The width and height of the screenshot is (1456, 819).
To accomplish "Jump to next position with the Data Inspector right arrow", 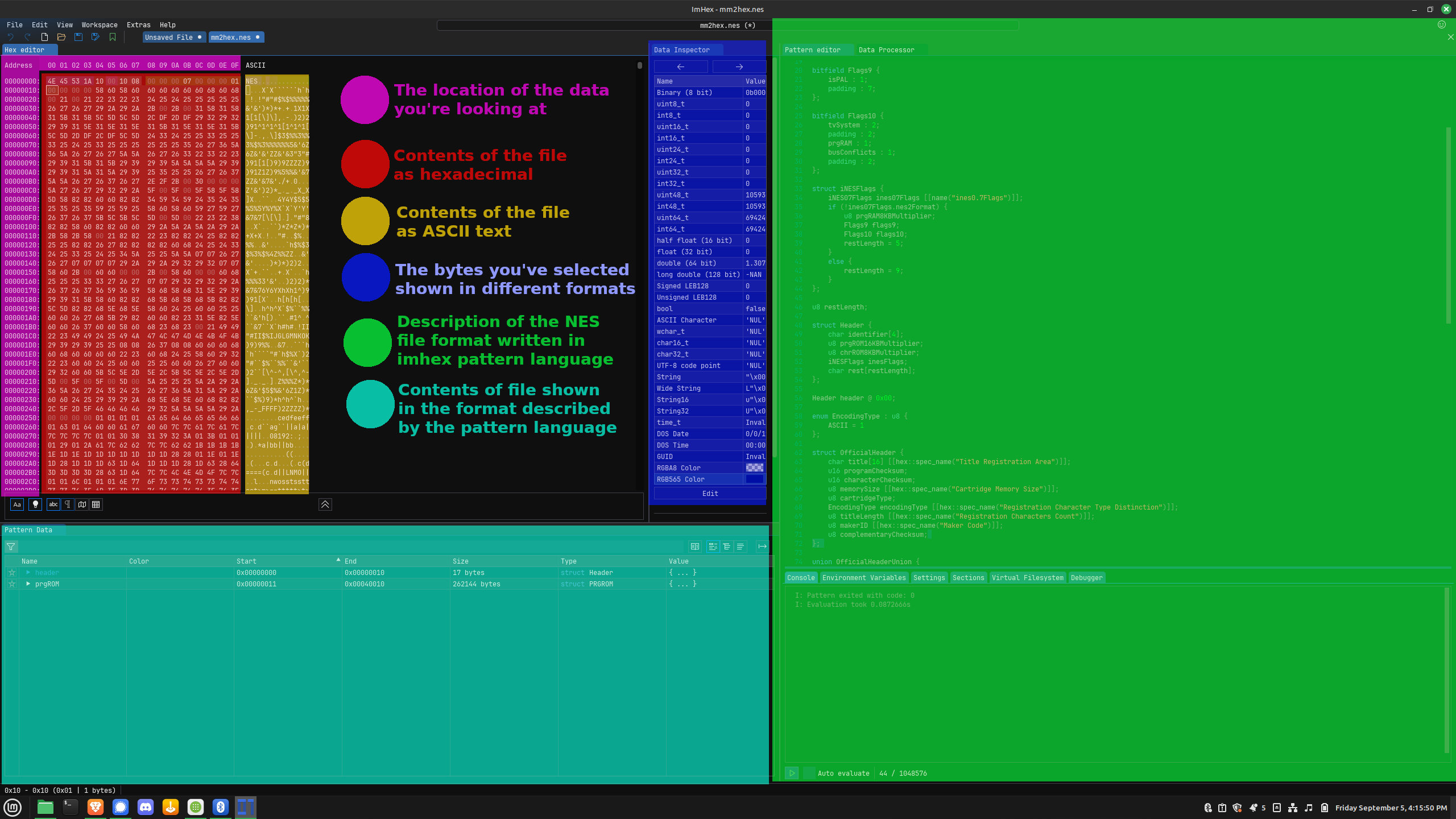I will [739, 67].
